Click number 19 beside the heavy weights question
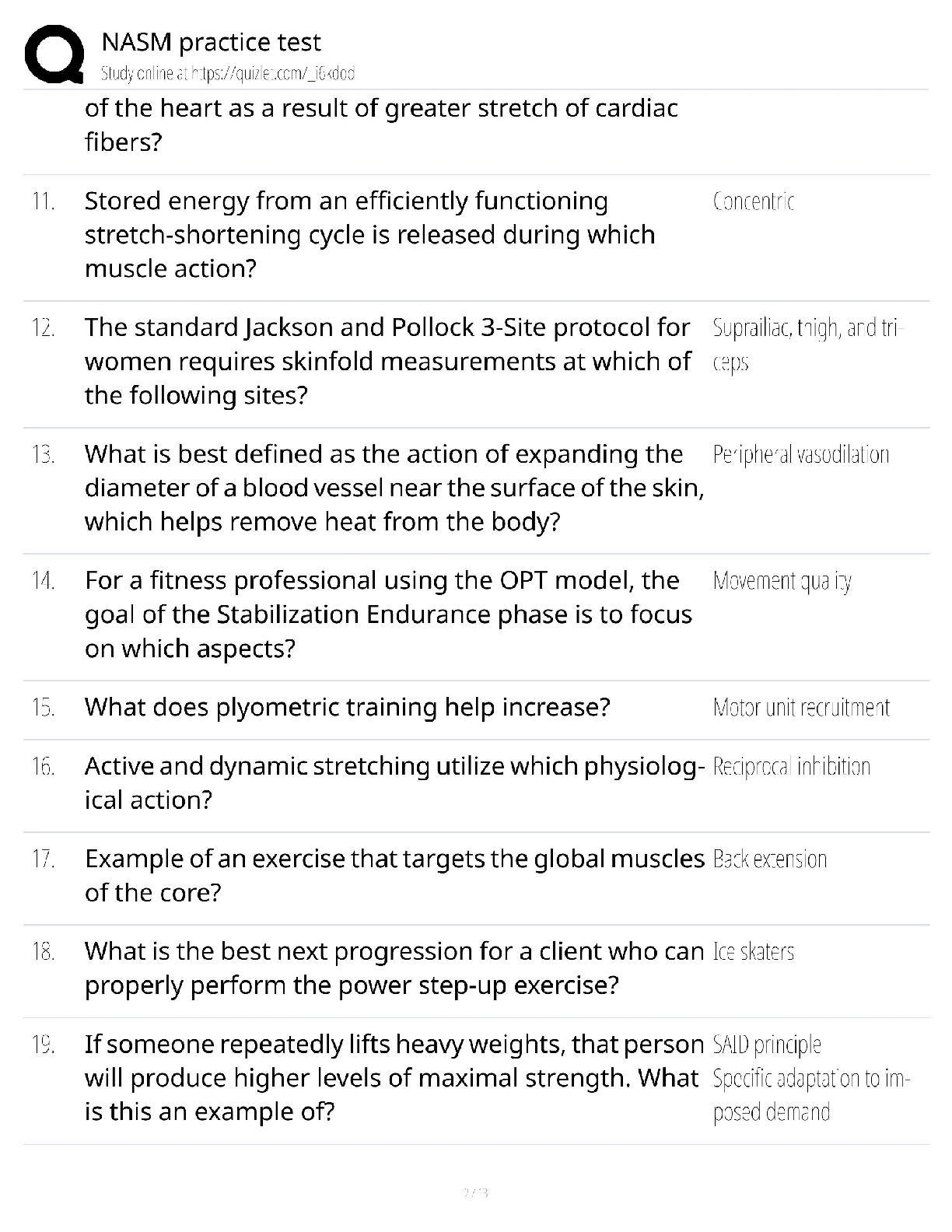This screenshot has height=1232, width=952. point(43,1045)
